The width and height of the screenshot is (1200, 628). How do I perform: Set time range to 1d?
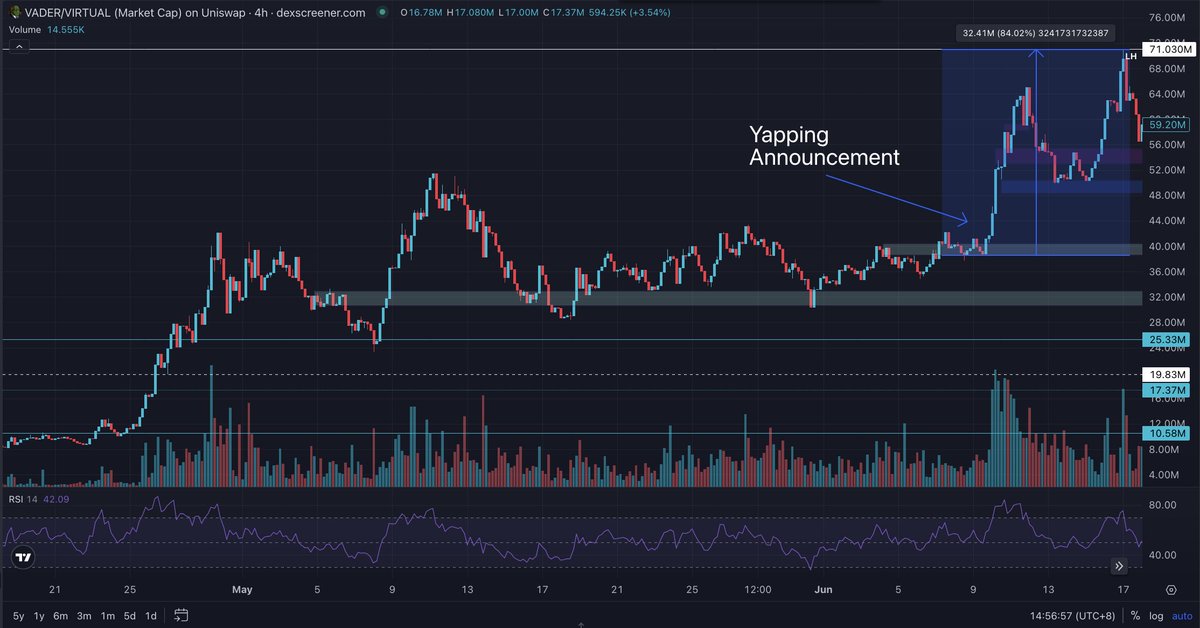[x=151, y=615]
